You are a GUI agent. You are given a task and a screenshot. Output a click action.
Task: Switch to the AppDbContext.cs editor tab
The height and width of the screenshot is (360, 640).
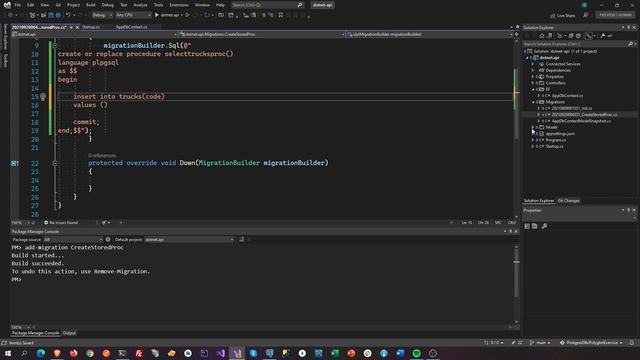coord(131,27)
